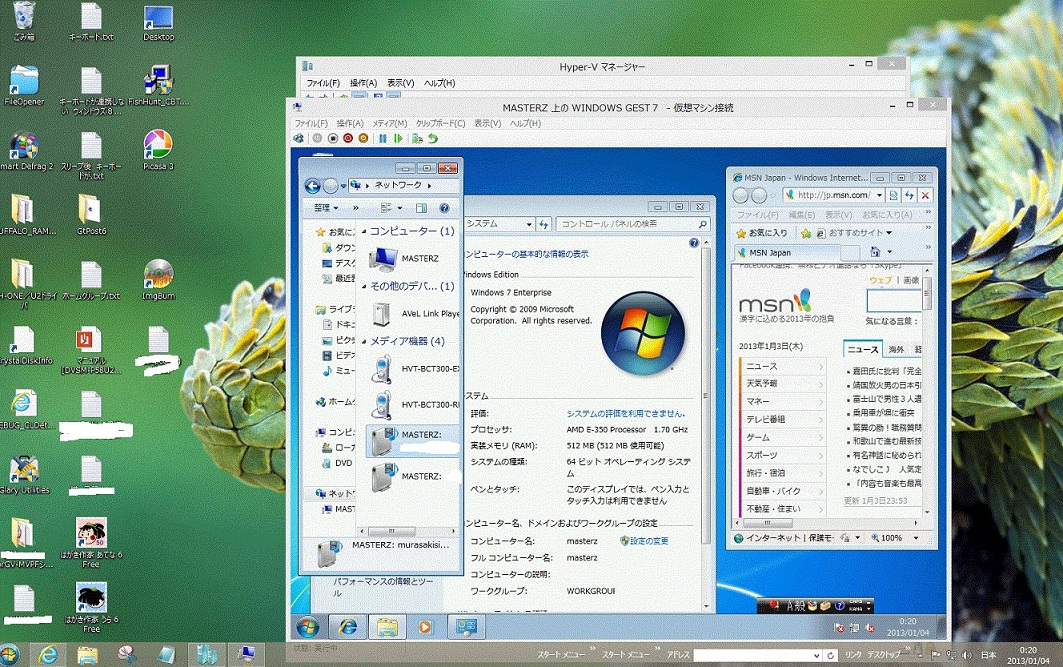Open 操作(A) menu in VM connection window
1063x667 pixels.
pyautogui.click(x=350, y=123)
